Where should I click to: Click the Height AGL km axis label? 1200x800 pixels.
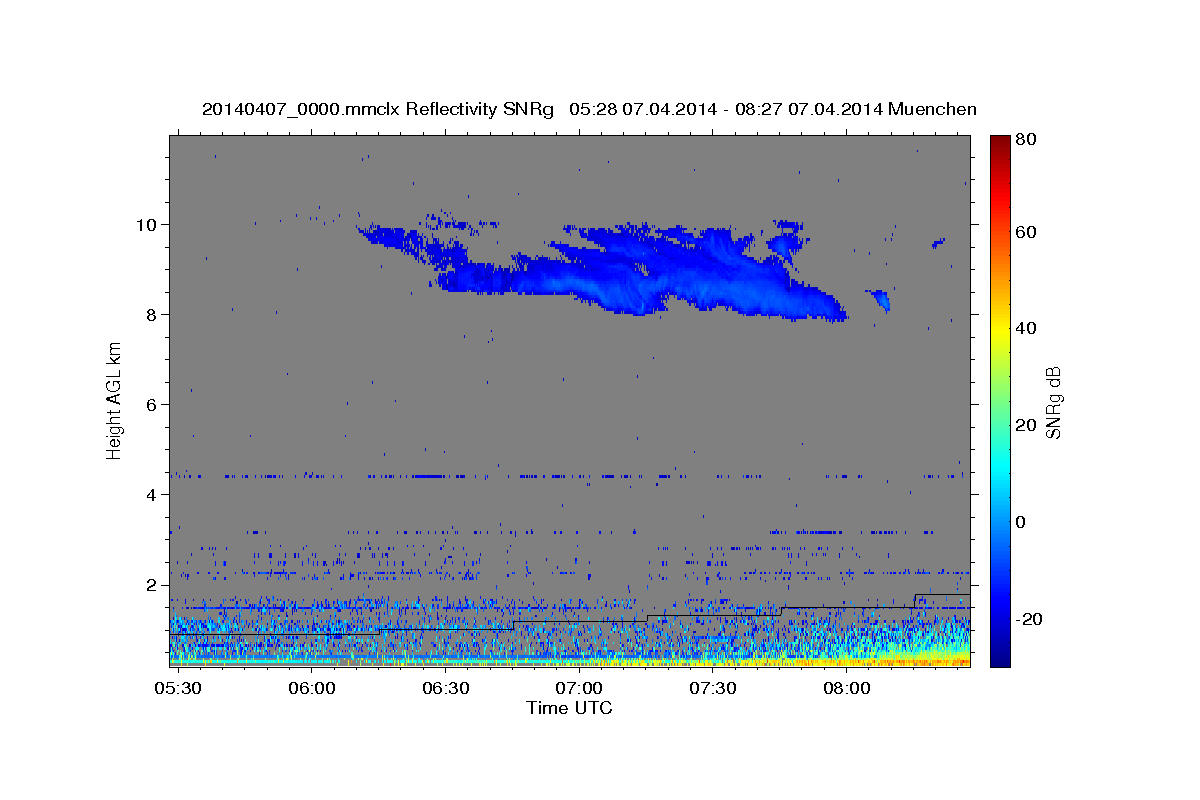coord(114,401)
